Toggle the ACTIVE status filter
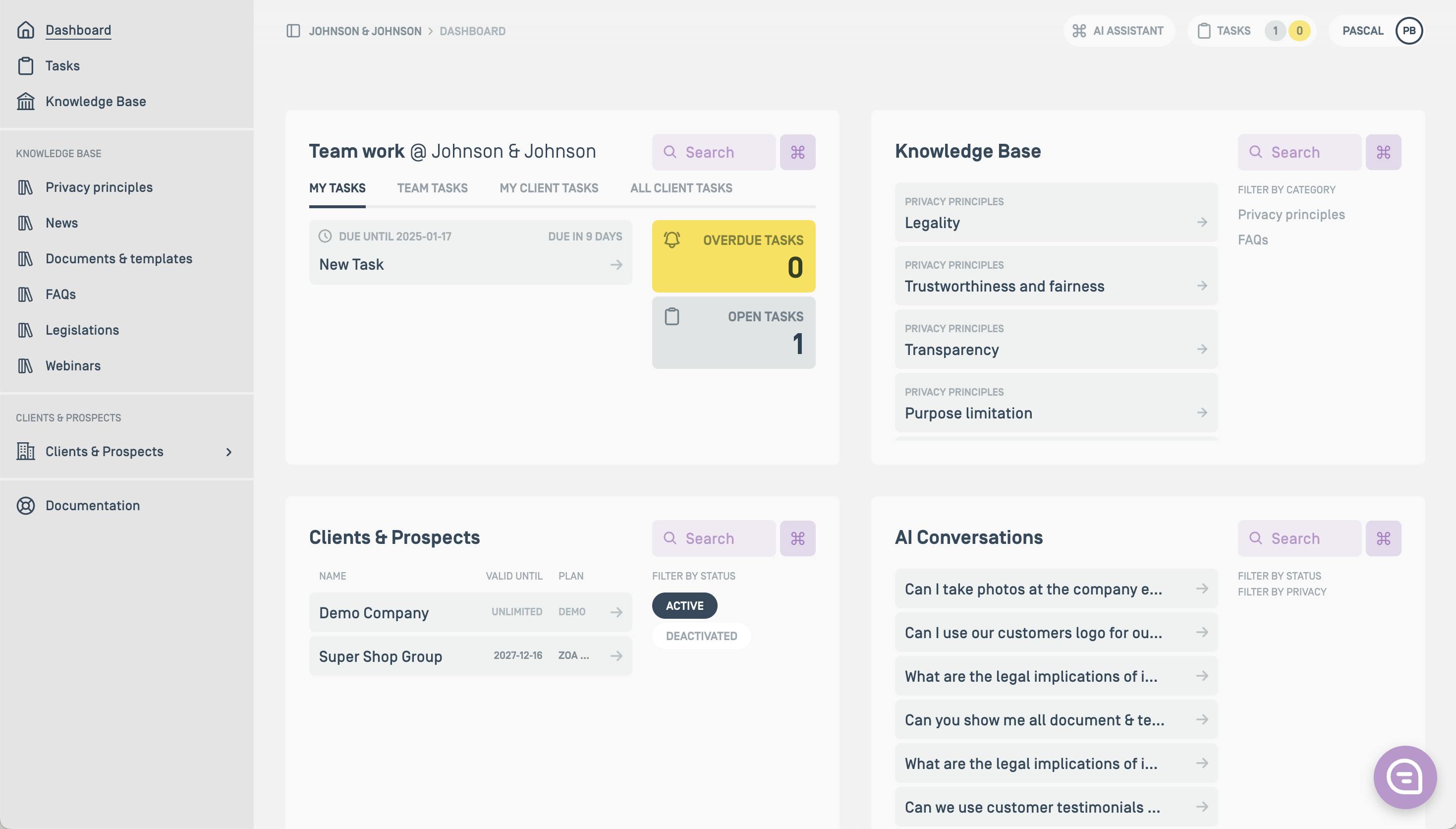Screen dimensions: 1456x829 point(684,606)
